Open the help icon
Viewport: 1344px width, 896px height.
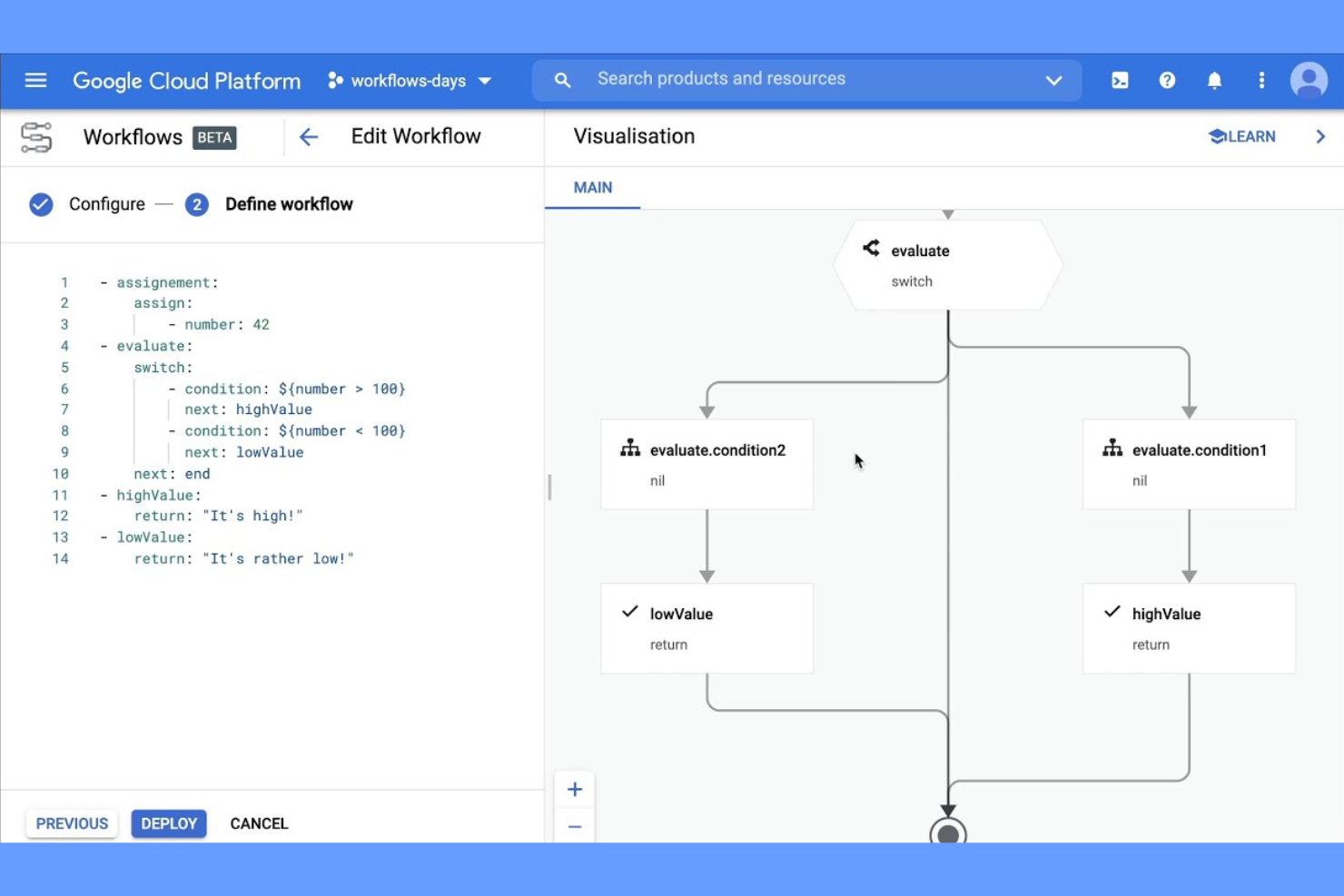pos(1167,81)
